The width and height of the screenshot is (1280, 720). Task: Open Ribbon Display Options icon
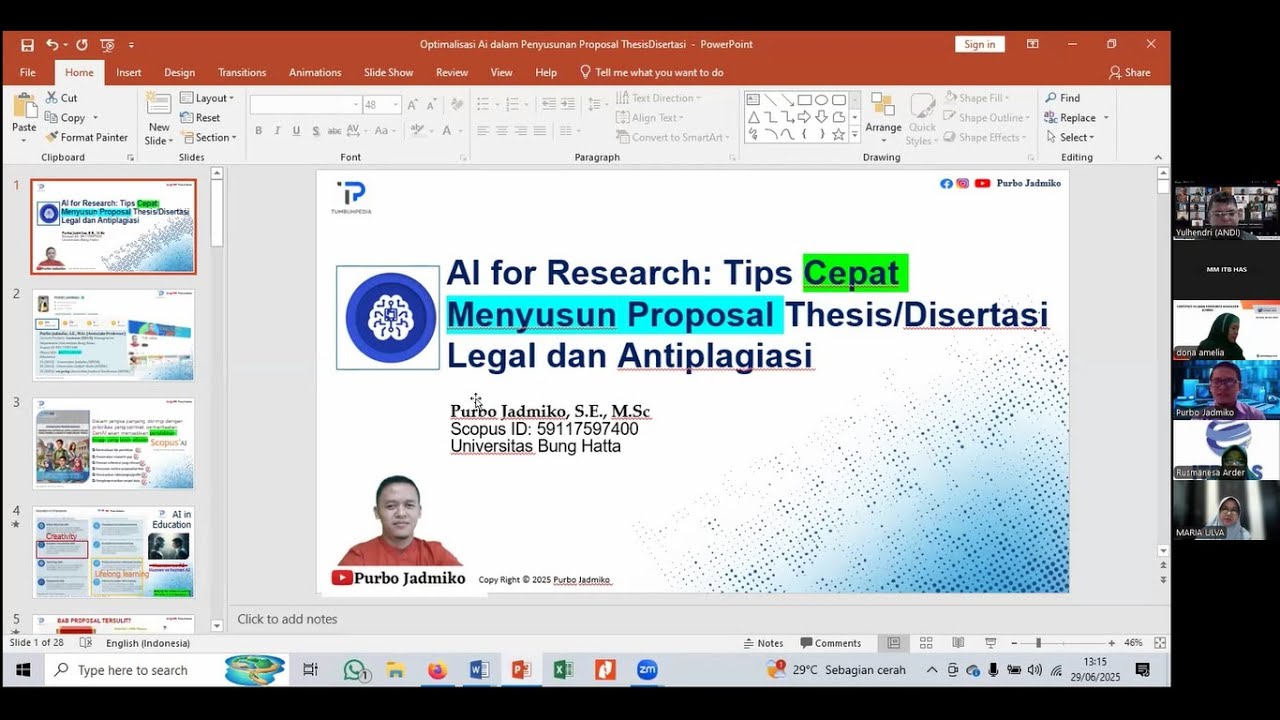[x=1033, y=44]
